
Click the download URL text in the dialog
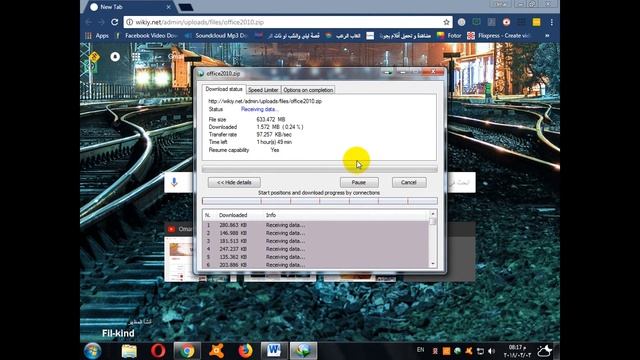265,101
